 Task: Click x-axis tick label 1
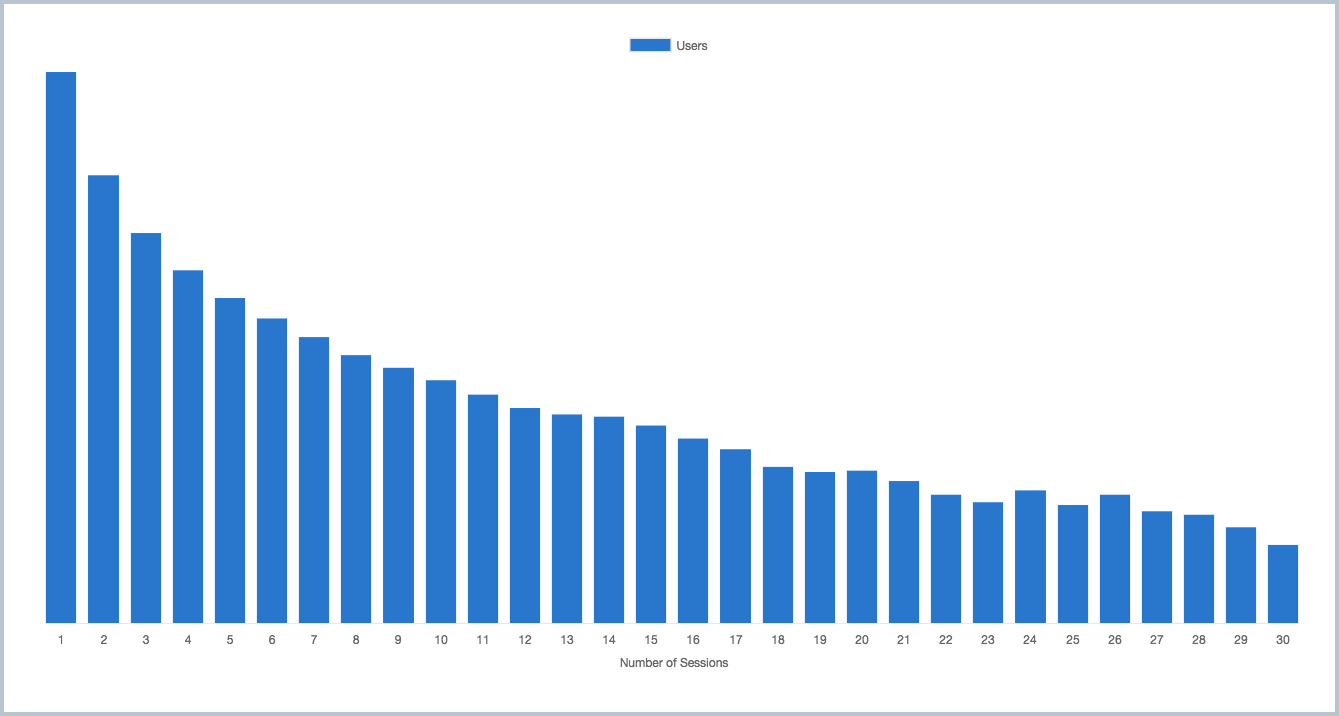click(x=61, y=639)
